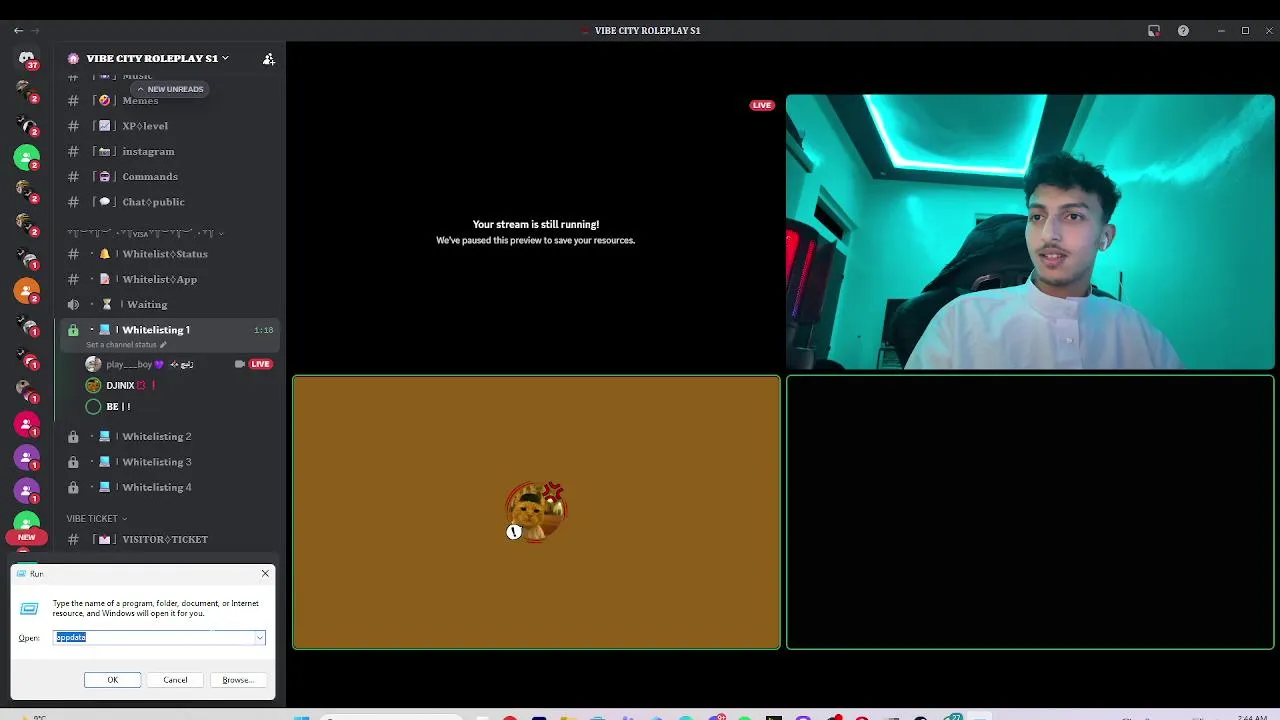Go forward with the title bar right arrow
The width and height of the screenshot is (1280, 720).
pyautogui.click(x=36, y=31)
